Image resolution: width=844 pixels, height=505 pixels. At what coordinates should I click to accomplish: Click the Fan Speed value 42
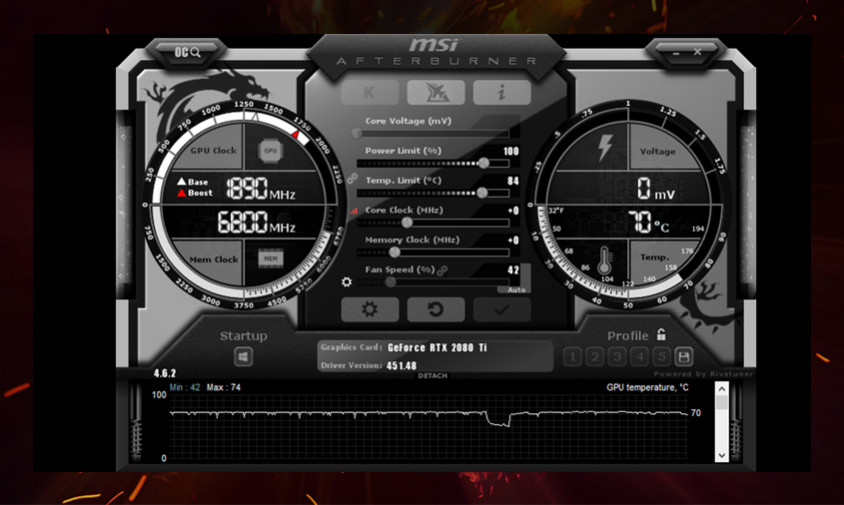coord(513,270)
